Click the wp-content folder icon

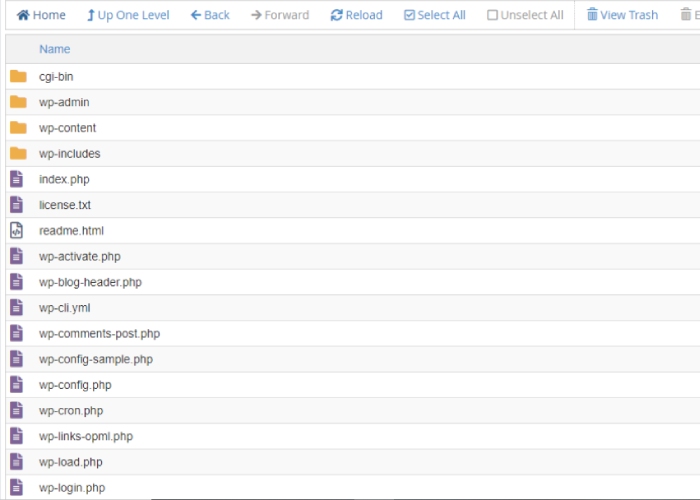(x=18, y=128)
